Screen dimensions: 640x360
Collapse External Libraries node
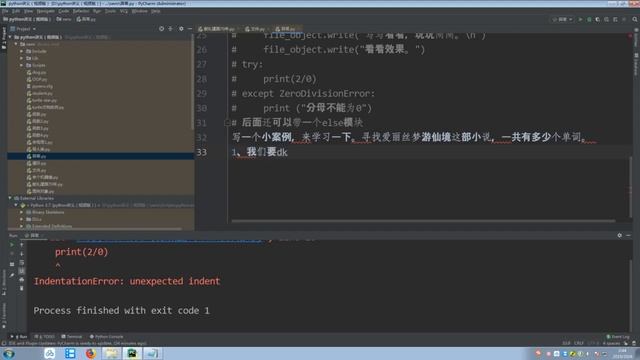10,198
